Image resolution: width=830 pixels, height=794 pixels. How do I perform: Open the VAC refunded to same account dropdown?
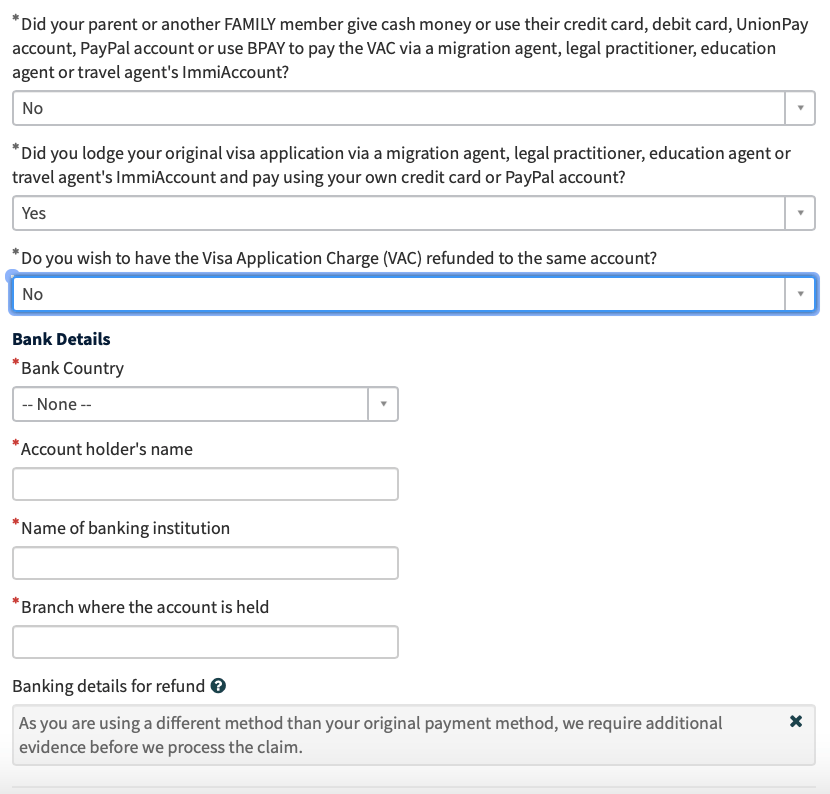tap(413, 294)
